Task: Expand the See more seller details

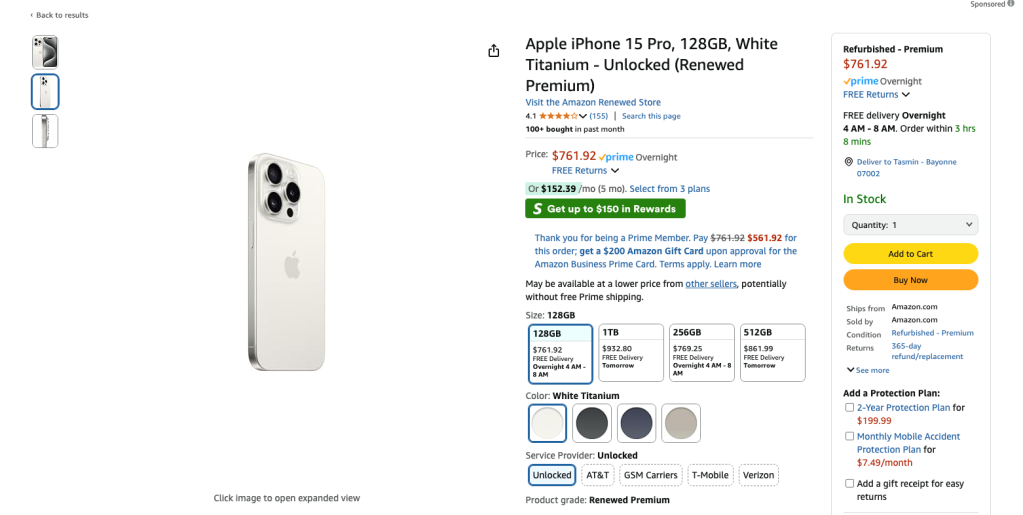Action: (867, 370)
